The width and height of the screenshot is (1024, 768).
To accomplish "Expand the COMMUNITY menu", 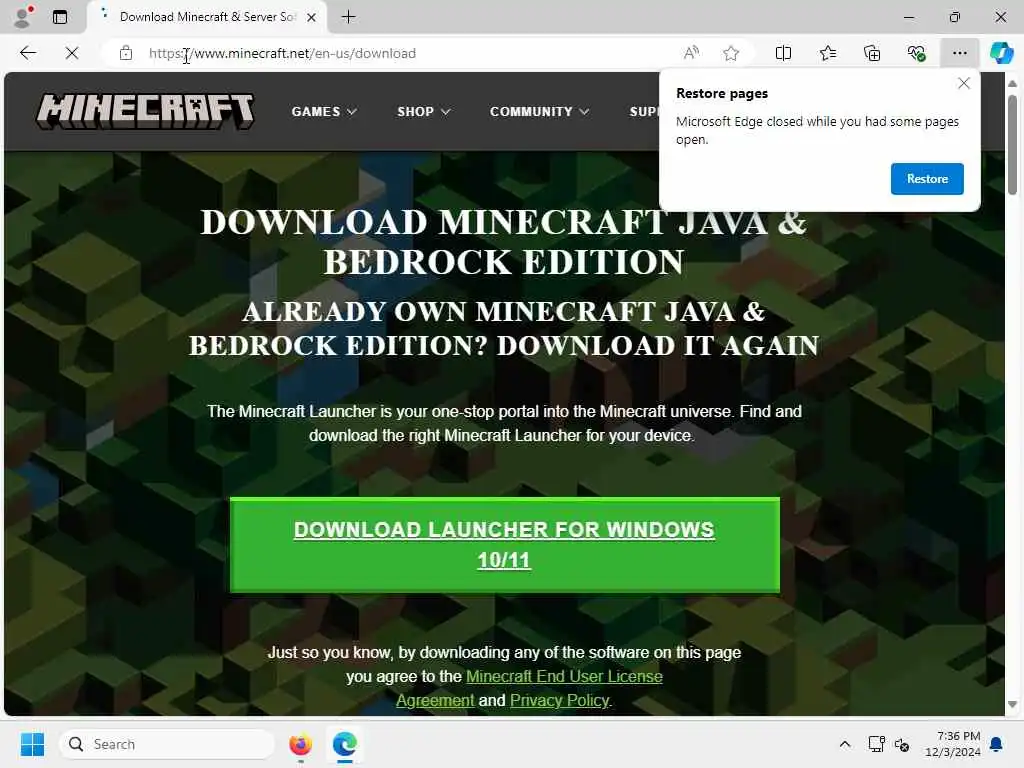I will point(539,112).
